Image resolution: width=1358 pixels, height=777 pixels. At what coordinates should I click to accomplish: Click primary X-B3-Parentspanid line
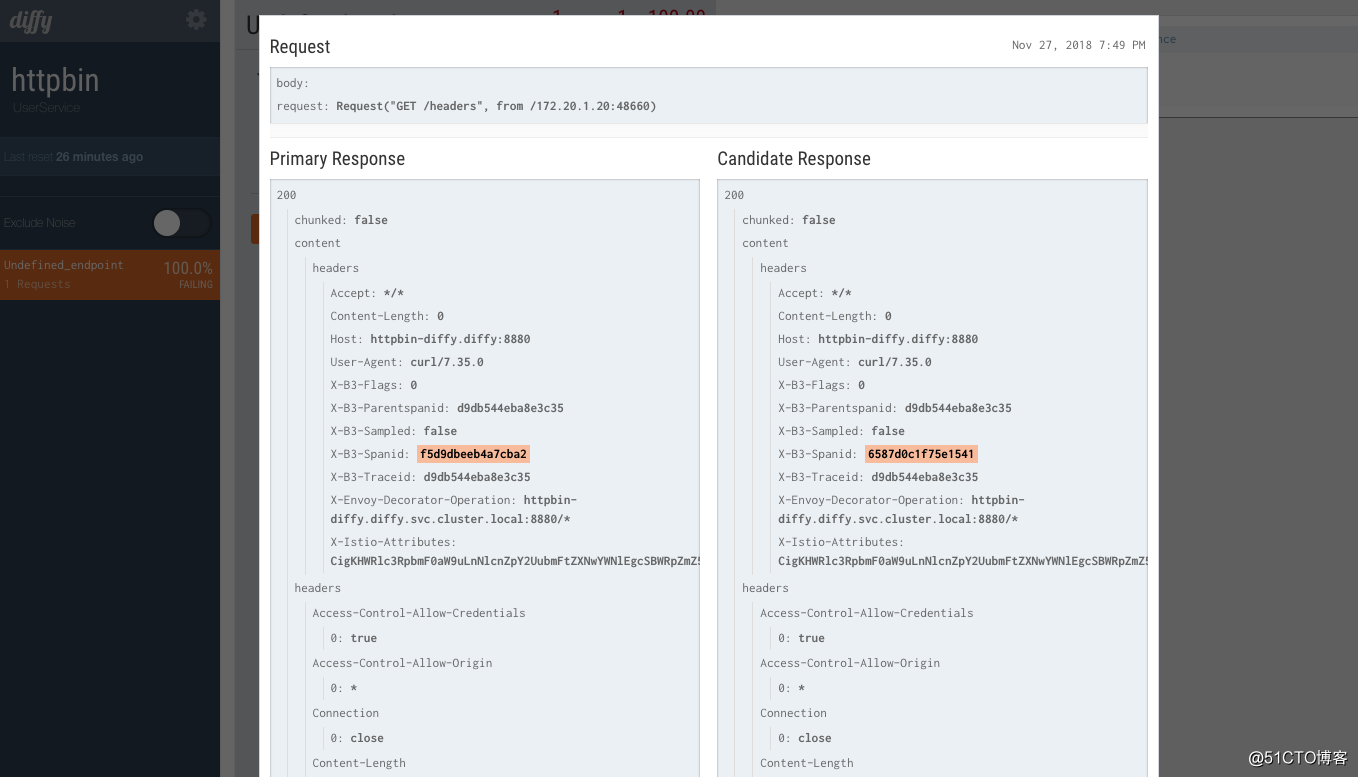447,408
